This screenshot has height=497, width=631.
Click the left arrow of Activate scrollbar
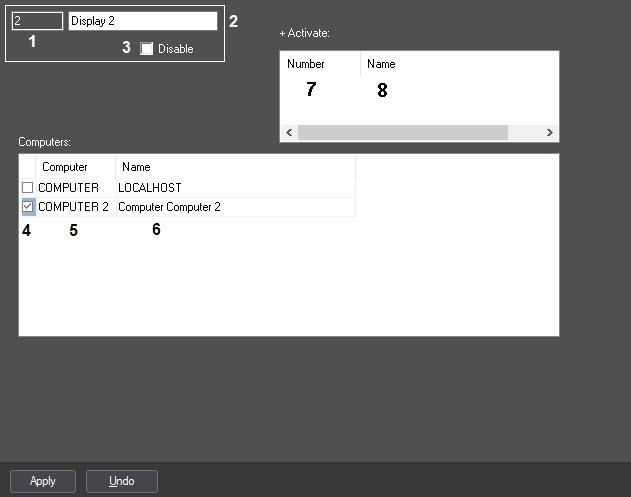(x=289, y=132)
